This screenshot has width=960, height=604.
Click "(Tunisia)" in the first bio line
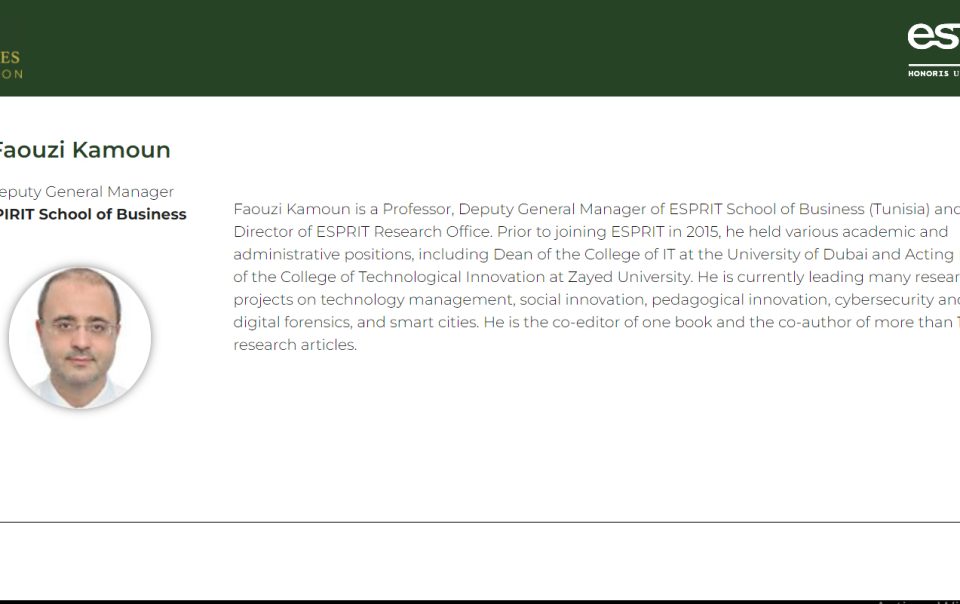(x=899, y=209)
